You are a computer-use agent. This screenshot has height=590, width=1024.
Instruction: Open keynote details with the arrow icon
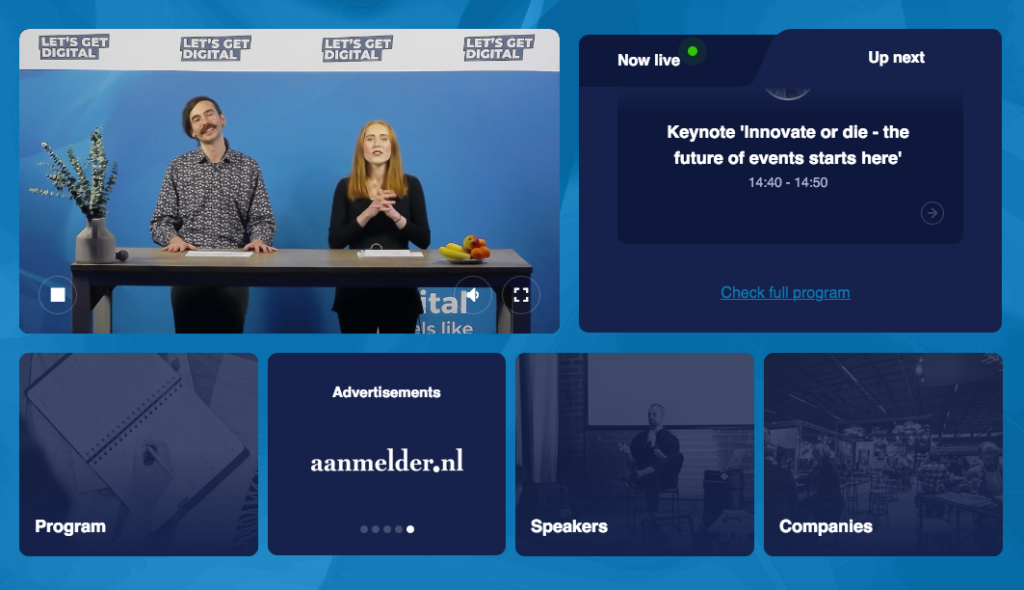click(932, 213)
